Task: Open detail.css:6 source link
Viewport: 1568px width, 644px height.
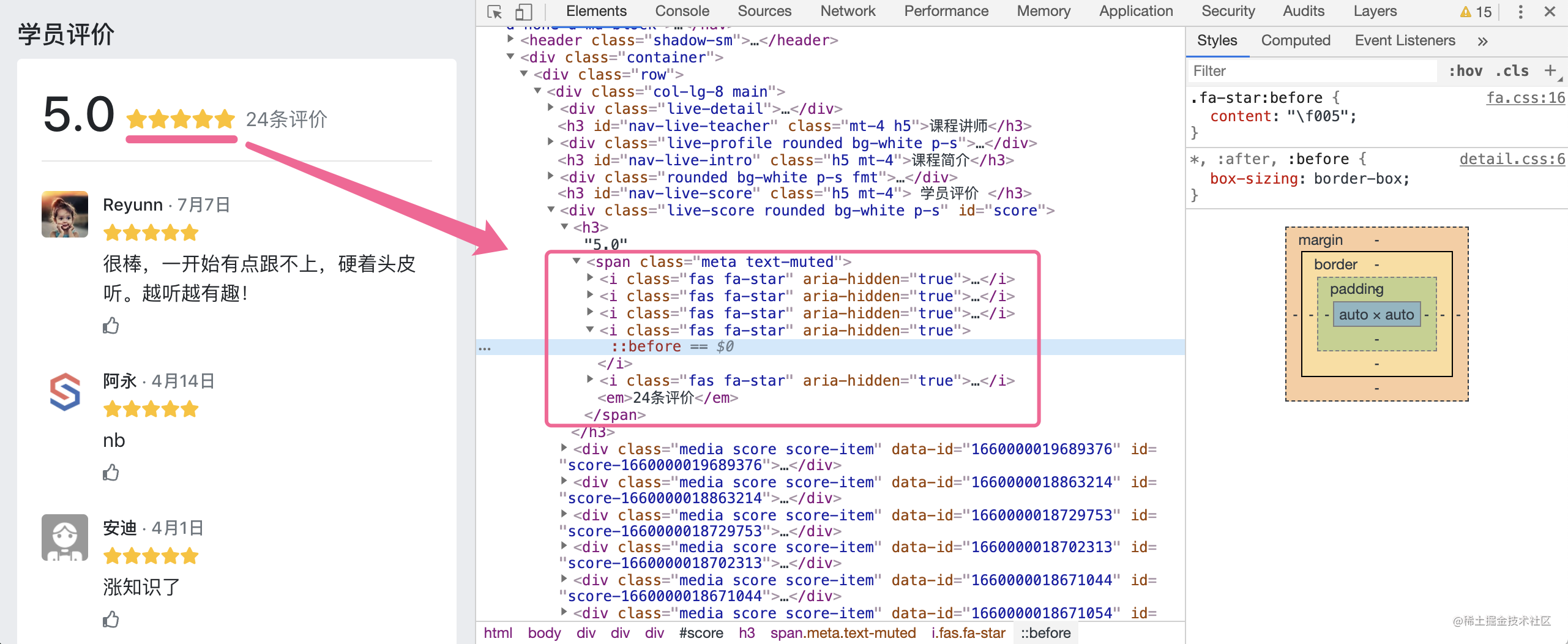Action: (1512, 159)
